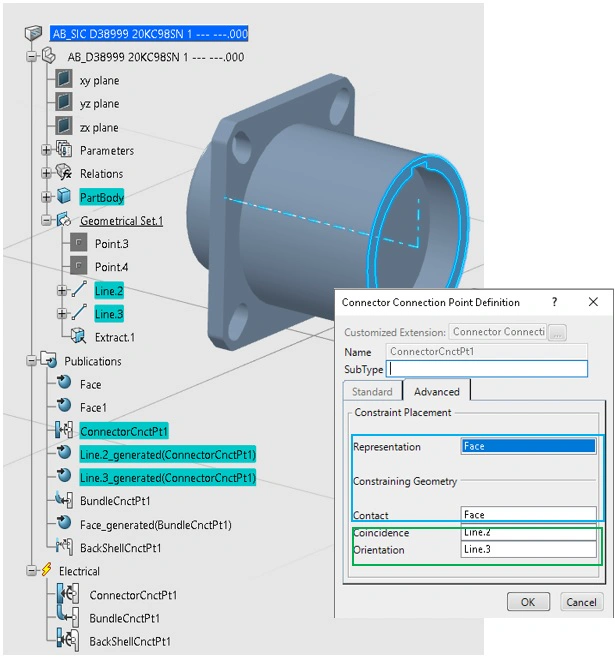Expand the Relations node
This screenshot has height=657, width=615.
[46, 173]
